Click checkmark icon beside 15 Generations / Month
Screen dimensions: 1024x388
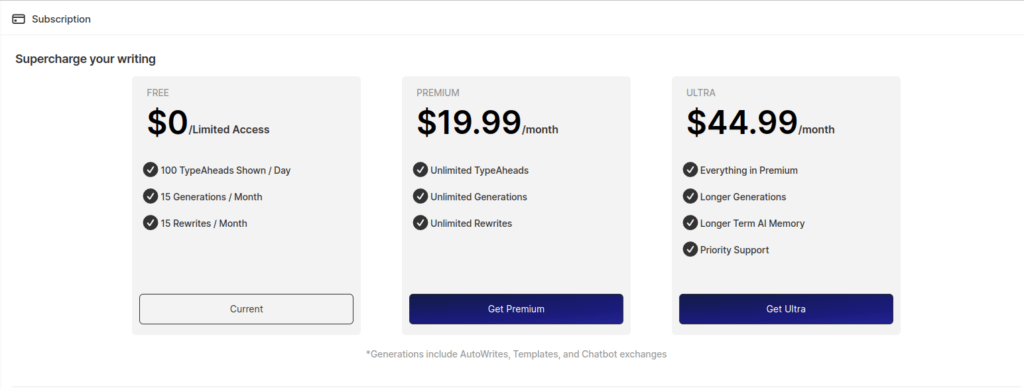150,196
